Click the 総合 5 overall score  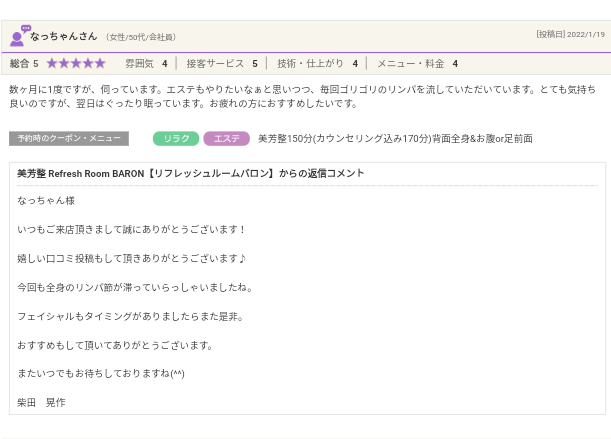pos(24,64)
